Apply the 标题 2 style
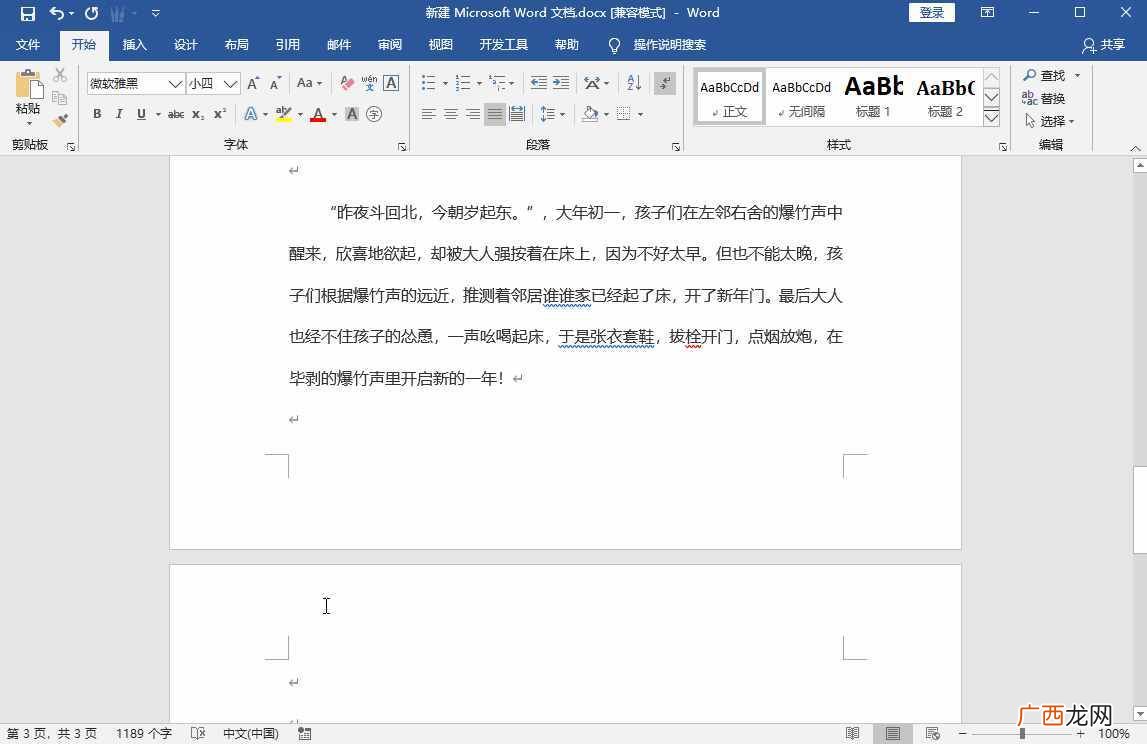Screen dimensions: 1147x744 coord(945,98)
